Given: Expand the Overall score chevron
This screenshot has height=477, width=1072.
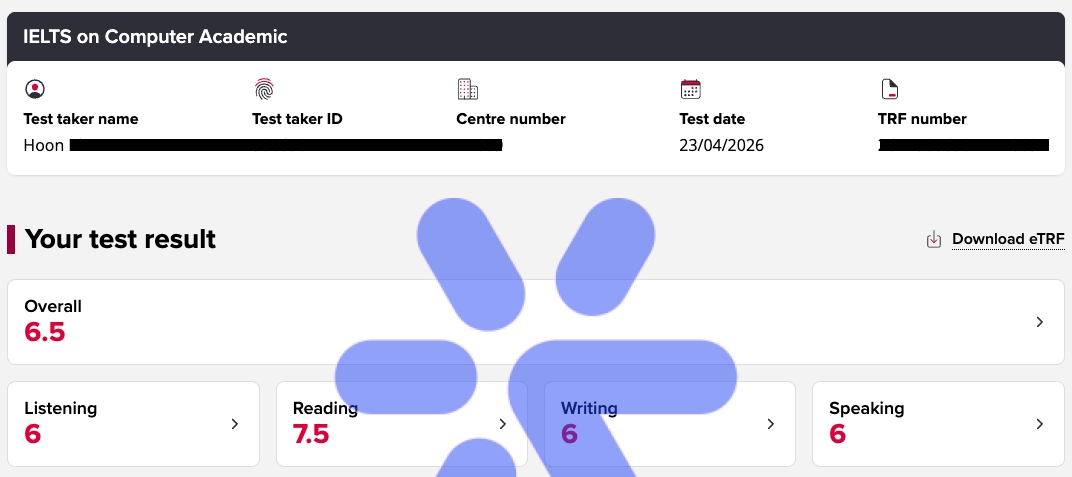Looking at the screenshot, I should tap(1040, 322).
